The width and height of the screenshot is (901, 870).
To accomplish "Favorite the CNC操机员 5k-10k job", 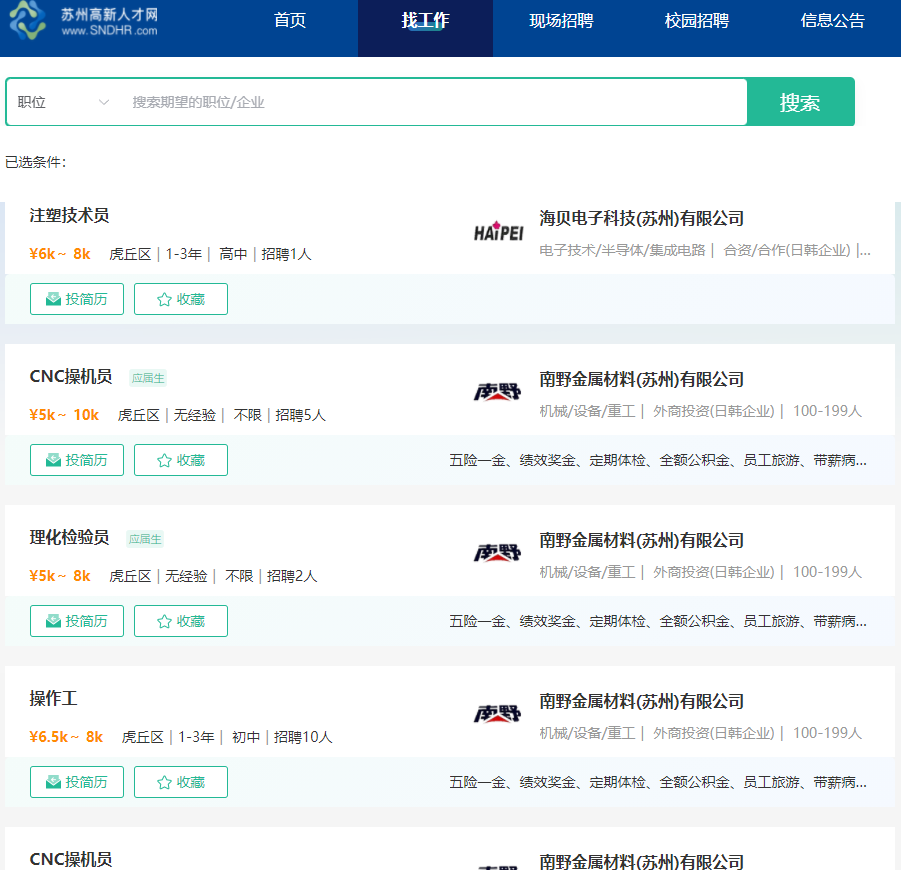I will coord(181,460).
